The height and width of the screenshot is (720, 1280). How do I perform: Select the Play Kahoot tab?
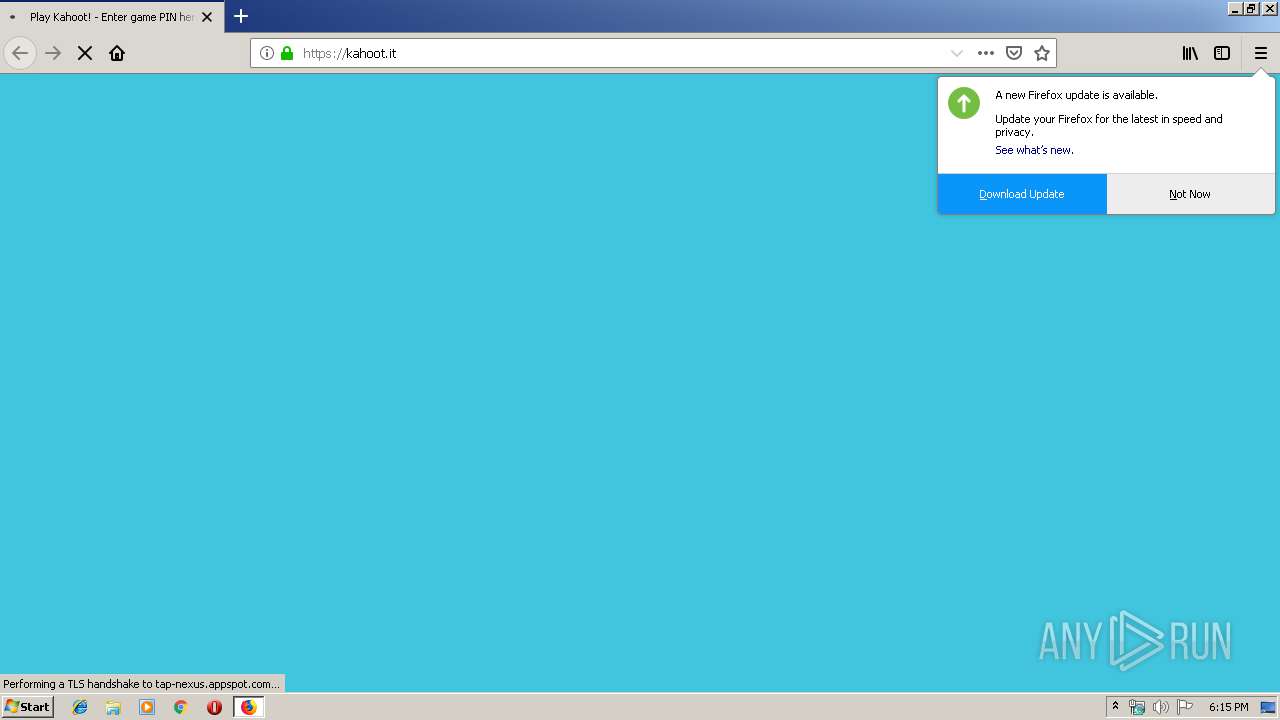pos(112,17)
